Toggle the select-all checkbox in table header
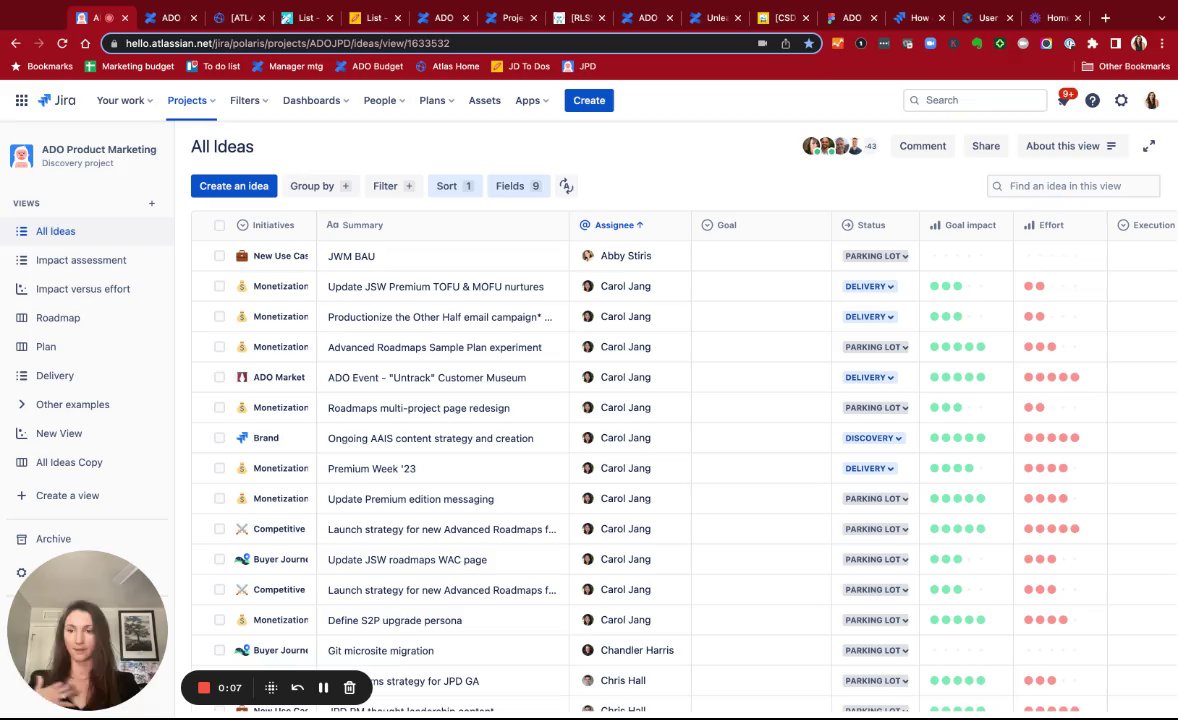Screen dimensions: 1178x720 [x=219, y=225]
